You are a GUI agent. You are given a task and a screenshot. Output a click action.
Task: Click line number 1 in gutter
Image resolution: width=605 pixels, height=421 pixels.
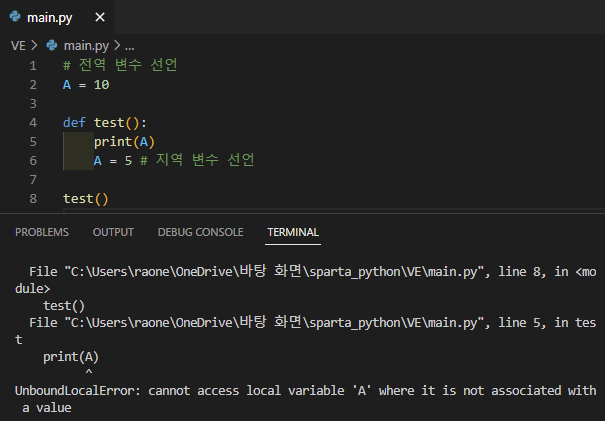point(33,66)
